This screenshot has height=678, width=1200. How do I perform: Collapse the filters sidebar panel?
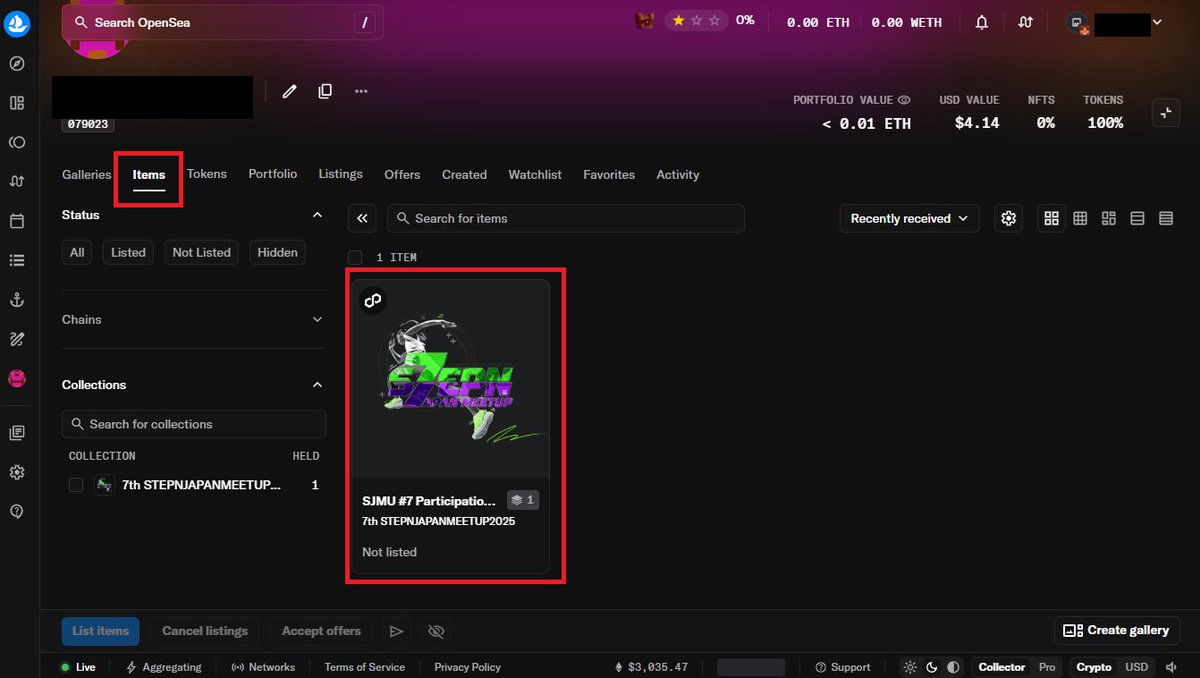point(362,218)
